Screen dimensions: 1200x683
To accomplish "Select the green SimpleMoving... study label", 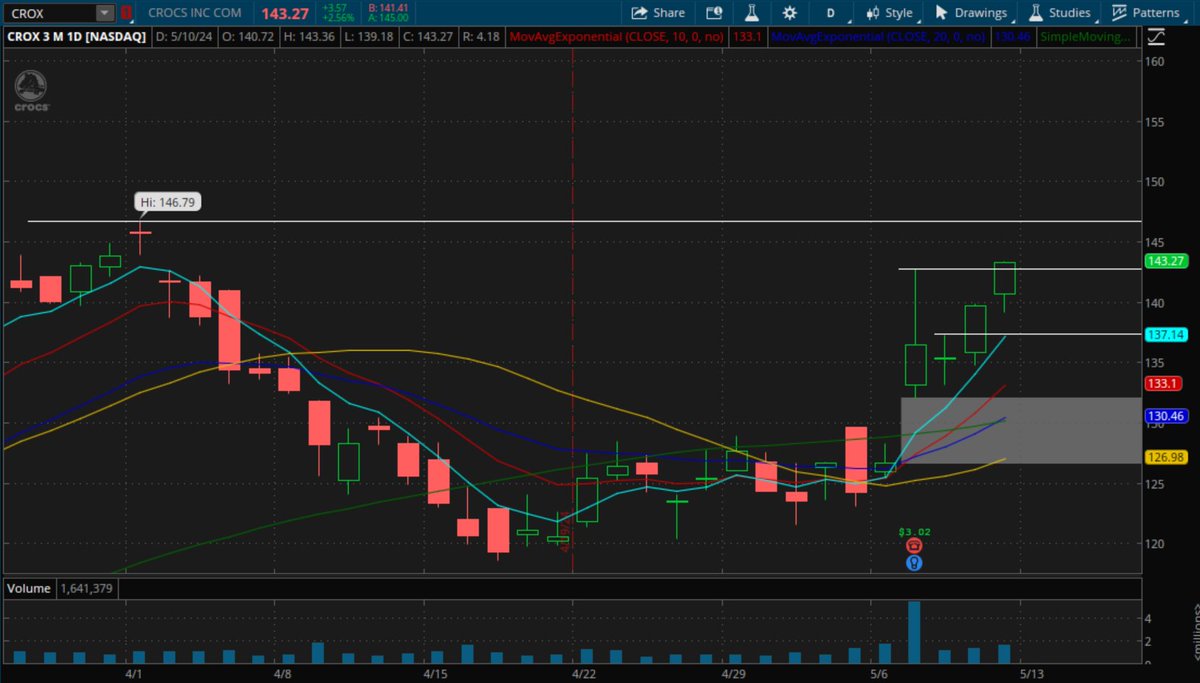I will (1087, 37).
